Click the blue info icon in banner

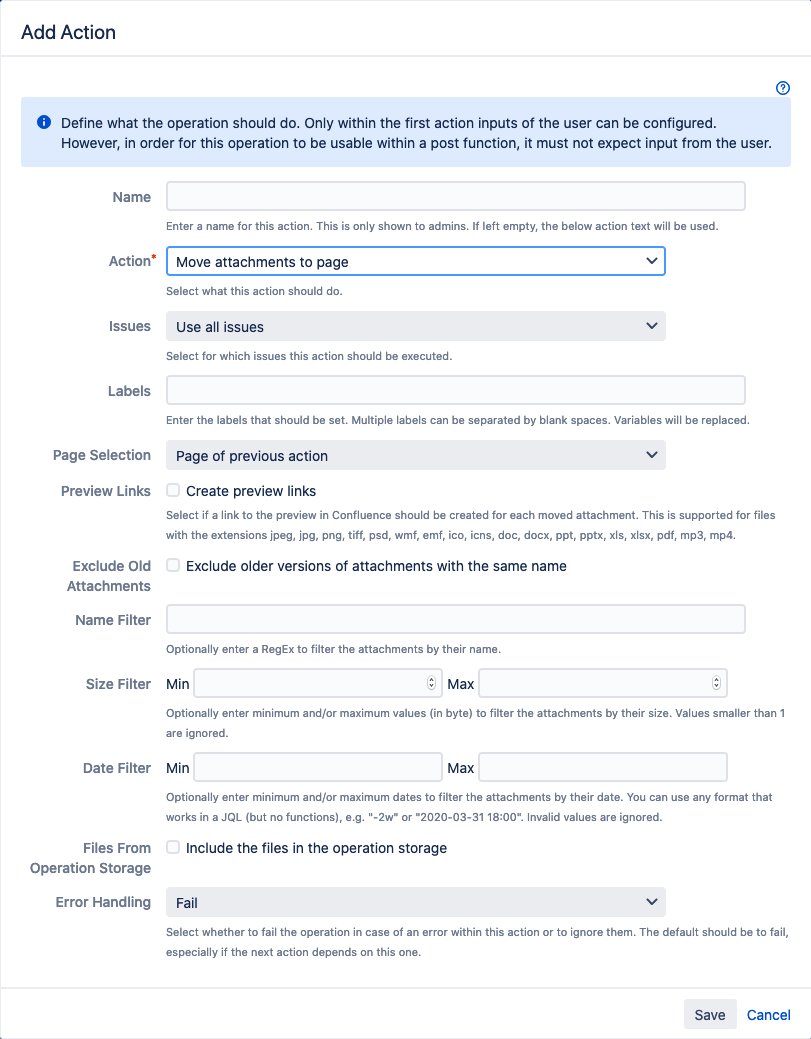[44, 122]
